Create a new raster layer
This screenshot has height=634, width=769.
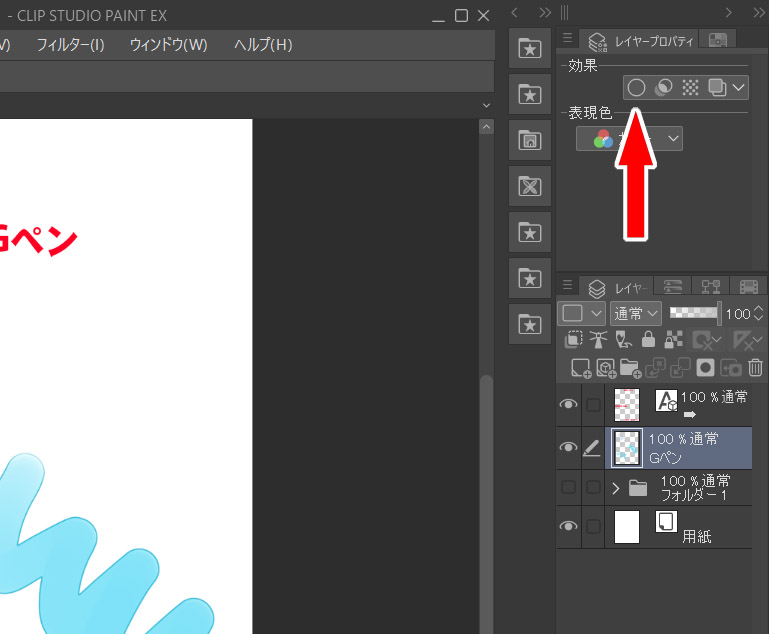coord(580,368)
